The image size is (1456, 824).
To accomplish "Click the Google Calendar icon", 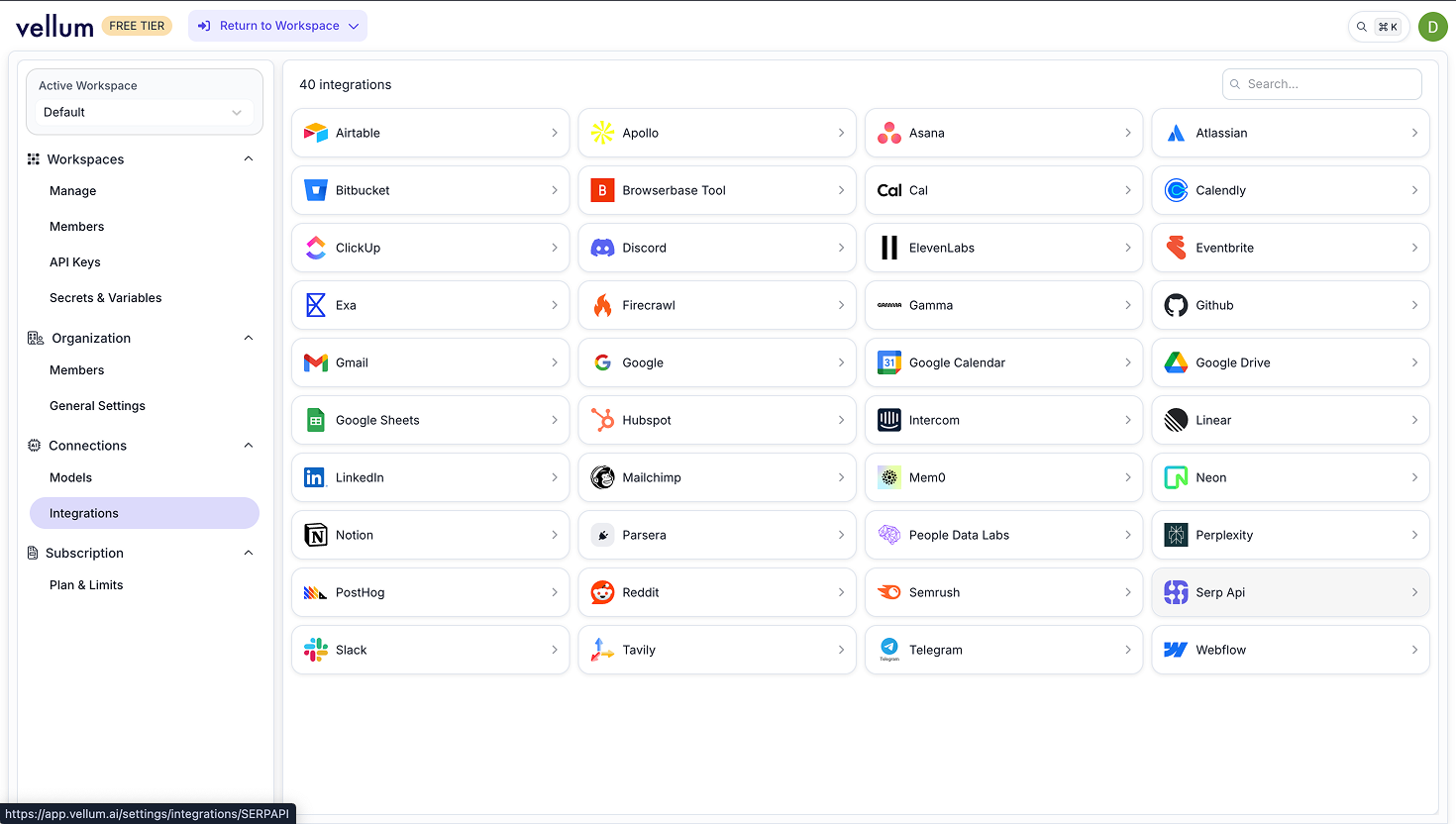I will 889,362.
